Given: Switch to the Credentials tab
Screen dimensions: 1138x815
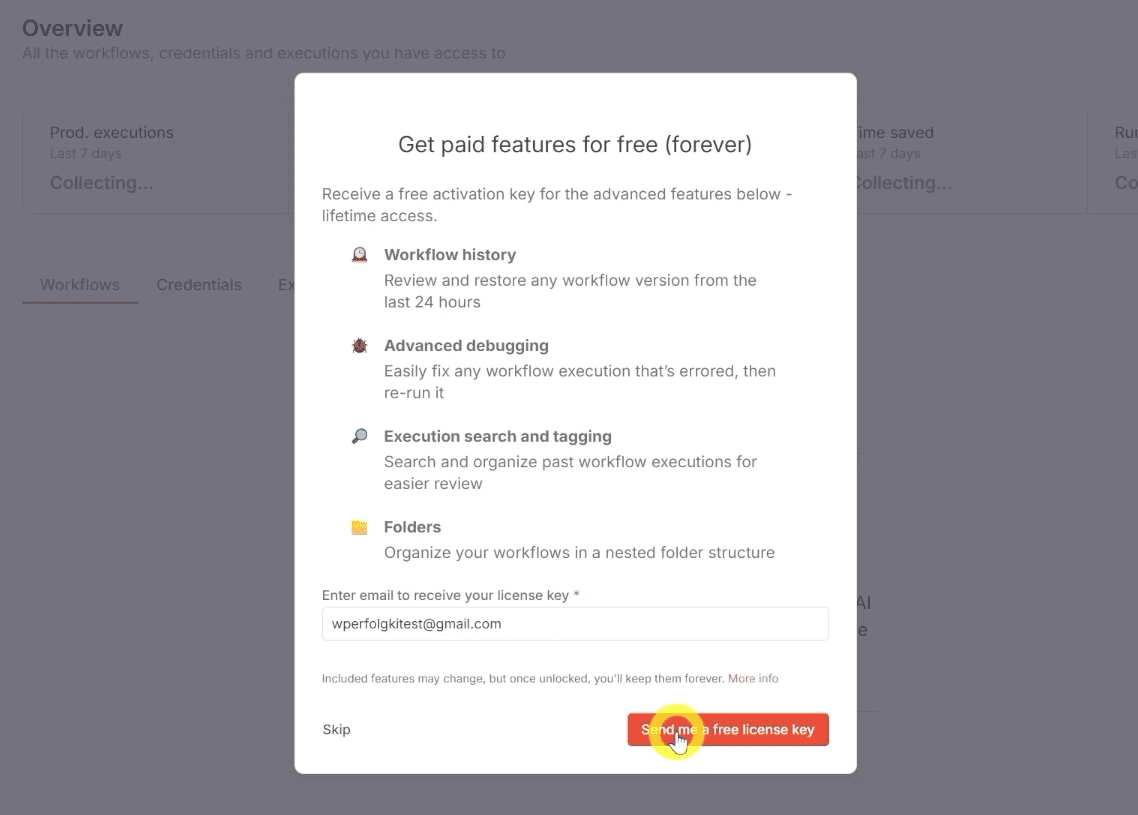Looking at the screenshot, I should 198,285.
